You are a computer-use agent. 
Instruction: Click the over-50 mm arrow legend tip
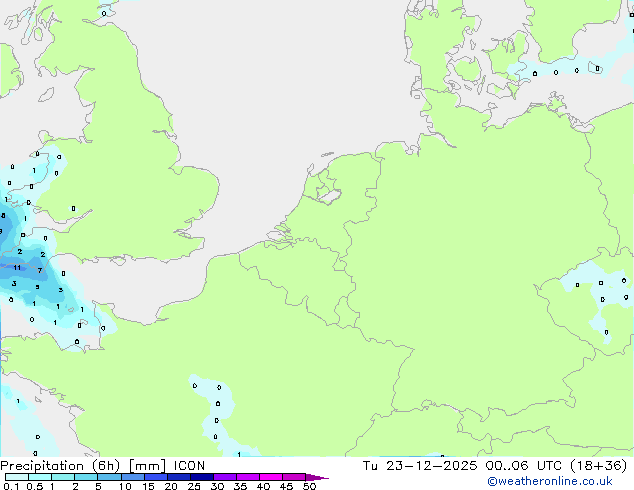pyautogui.click(x=317, y=477)
